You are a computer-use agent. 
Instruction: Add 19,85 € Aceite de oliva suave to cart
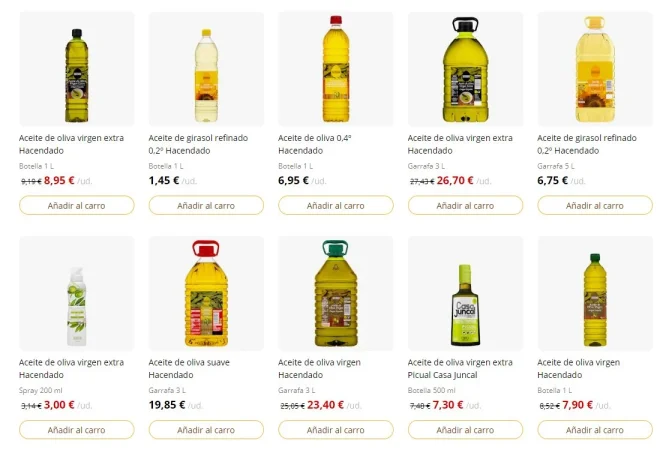pyautogui.click(x=206, y=430)
